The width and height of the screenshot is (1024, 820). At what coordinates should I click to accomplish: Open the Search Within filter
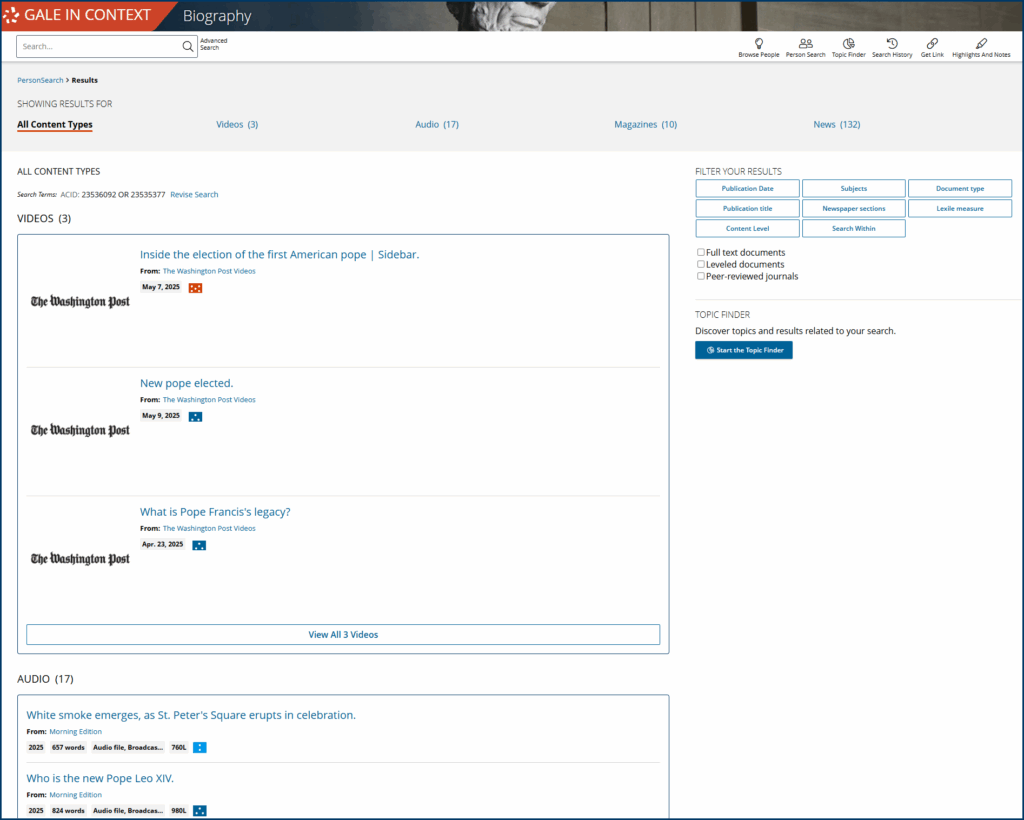click(x=854, y=229)
